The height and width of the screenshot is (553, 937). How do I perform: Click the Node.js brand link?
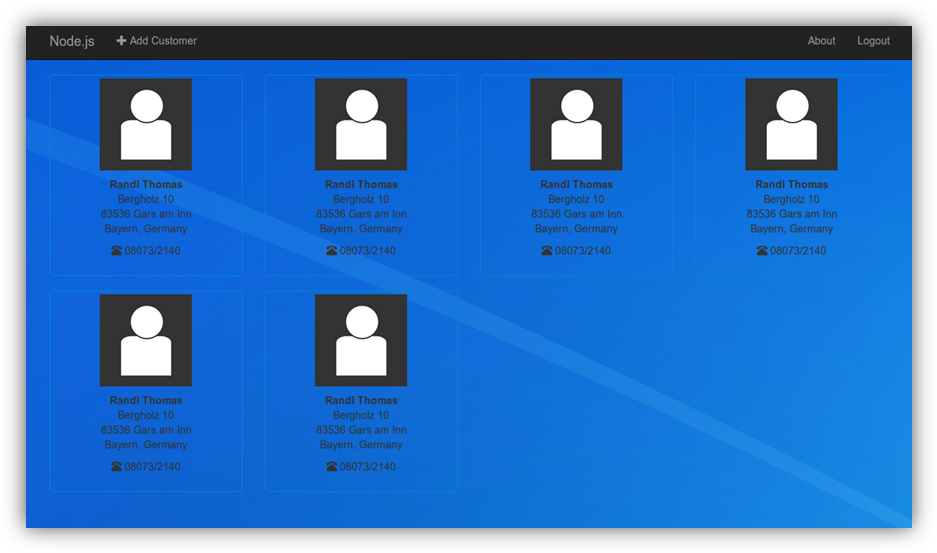coord(72,41)
